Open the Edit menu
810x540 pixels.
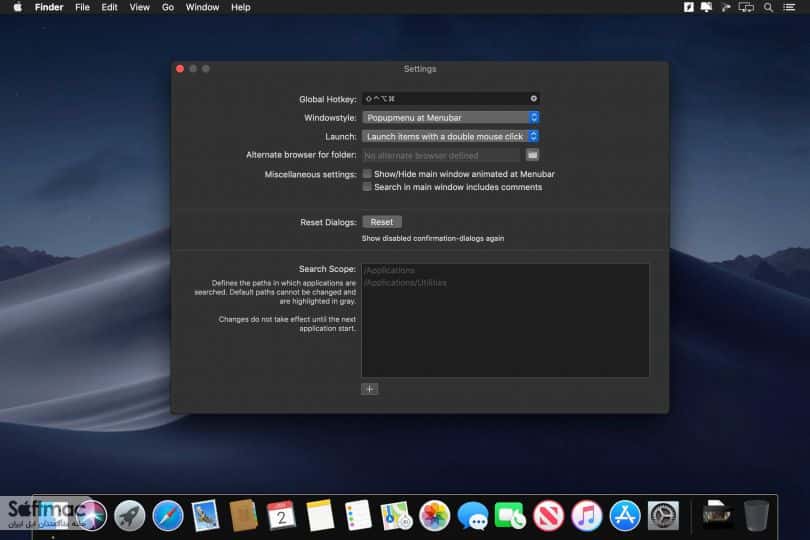coord(109,7)
